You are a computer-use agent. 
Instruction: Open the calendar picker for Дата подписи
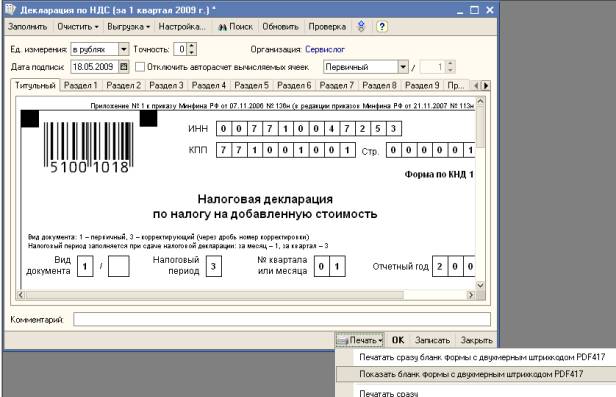tap(124, 67)
